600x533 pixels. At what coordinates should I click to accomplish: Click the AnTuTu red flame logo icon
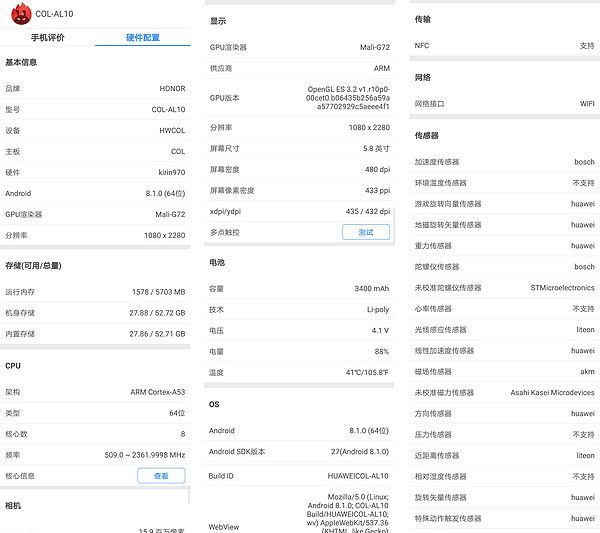pos(21,14)
